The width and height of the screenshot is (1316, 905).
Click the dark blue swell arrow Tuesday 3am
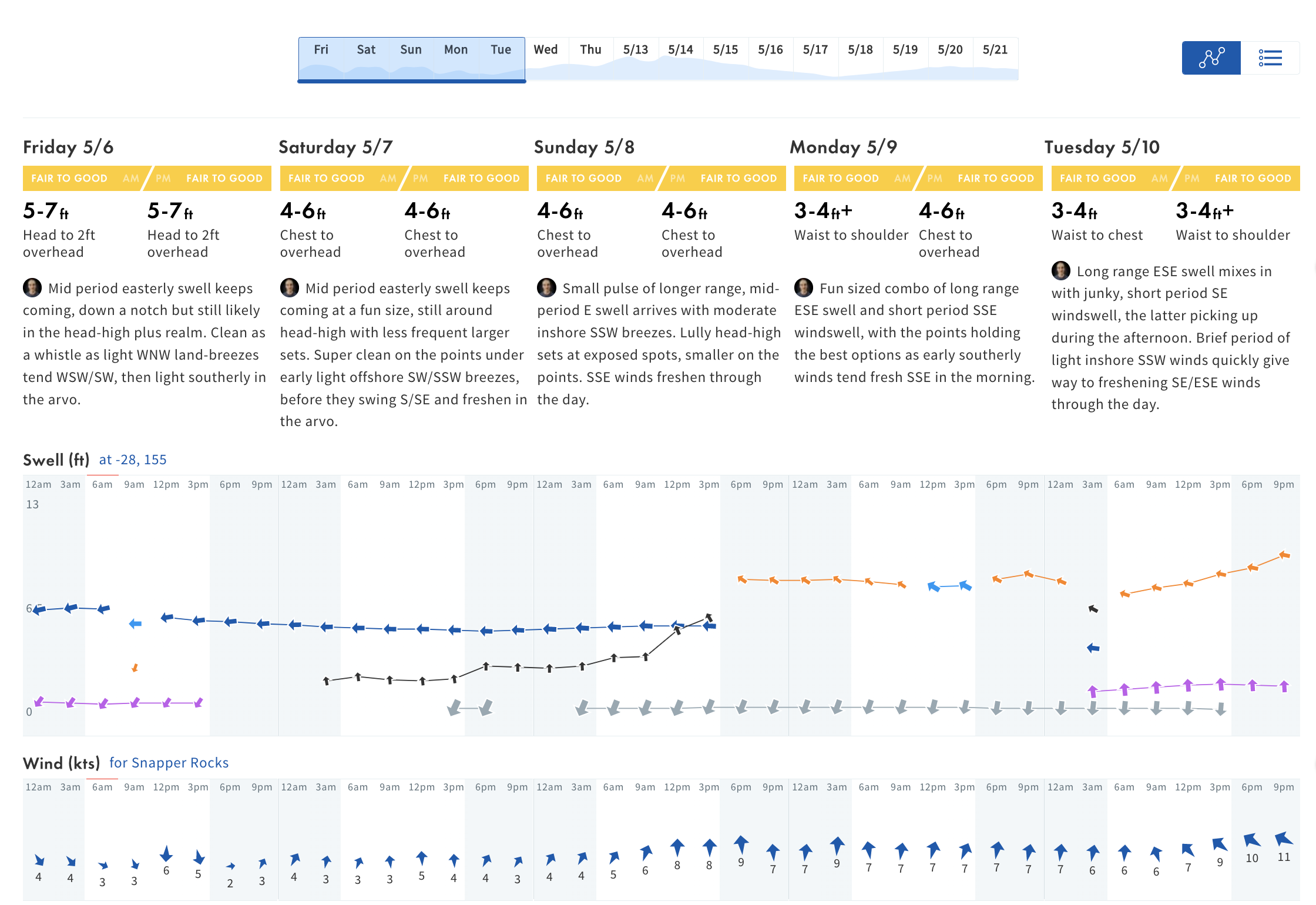click(1093, 648)
